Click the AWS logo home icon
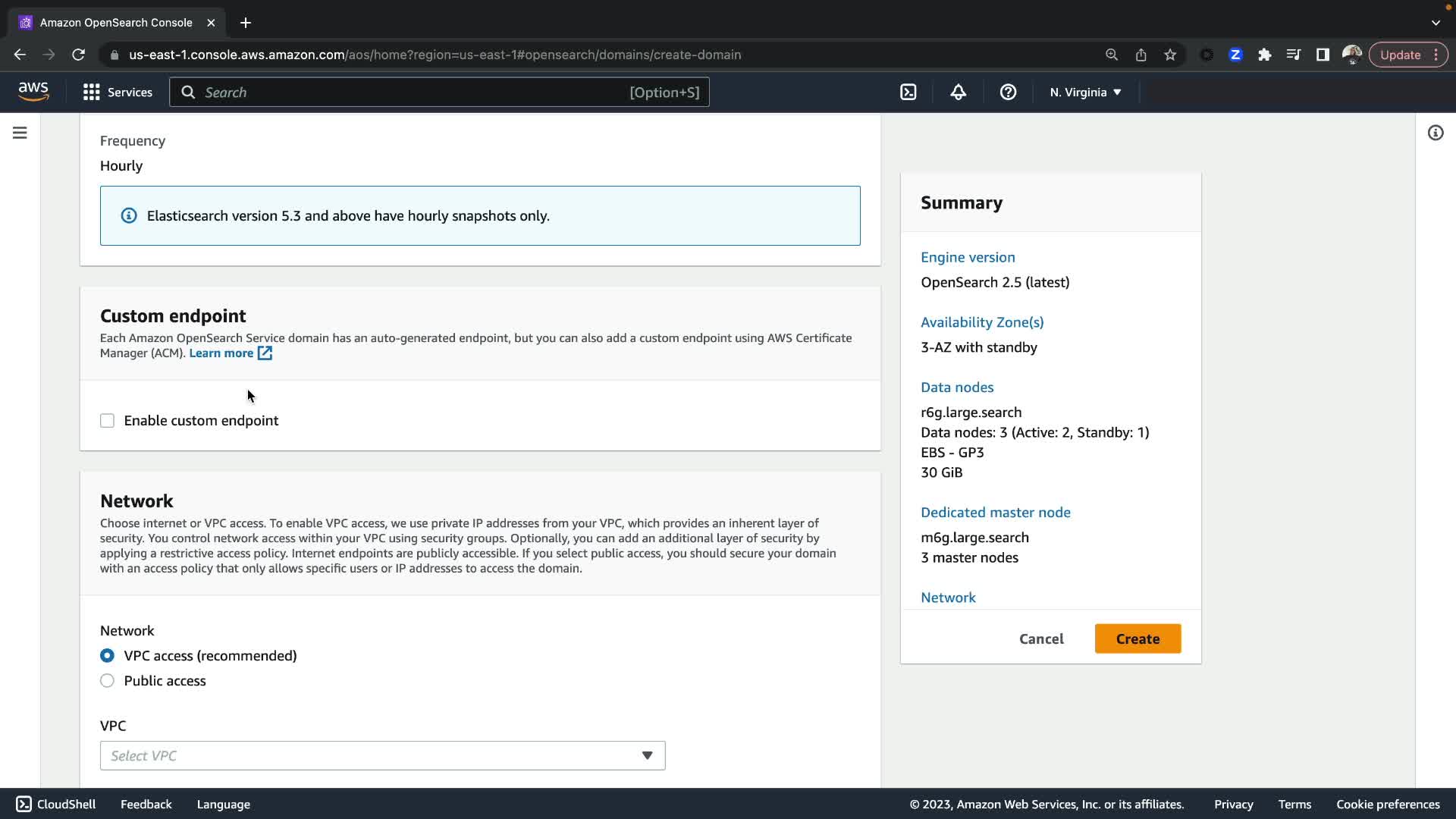The image size is (1456, 819). click(33, 92)
